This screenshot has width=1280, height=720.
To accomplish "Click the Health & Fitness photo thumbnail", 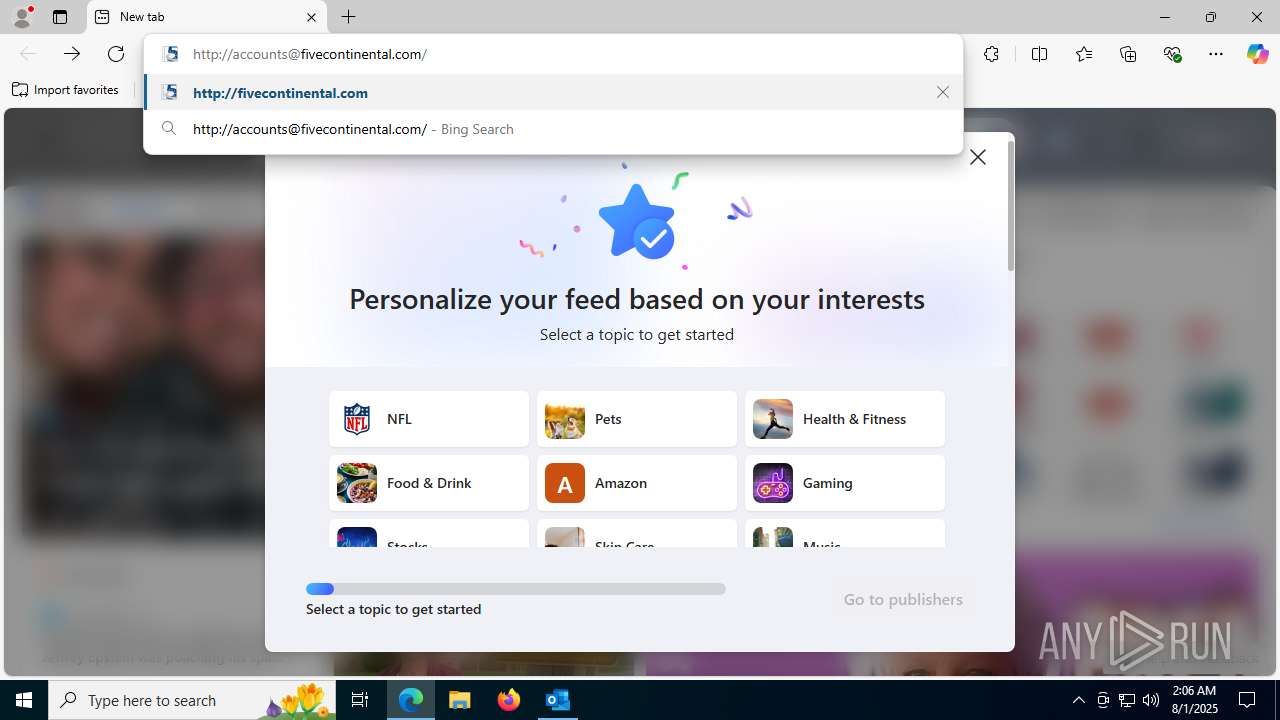I will (773, 419).
